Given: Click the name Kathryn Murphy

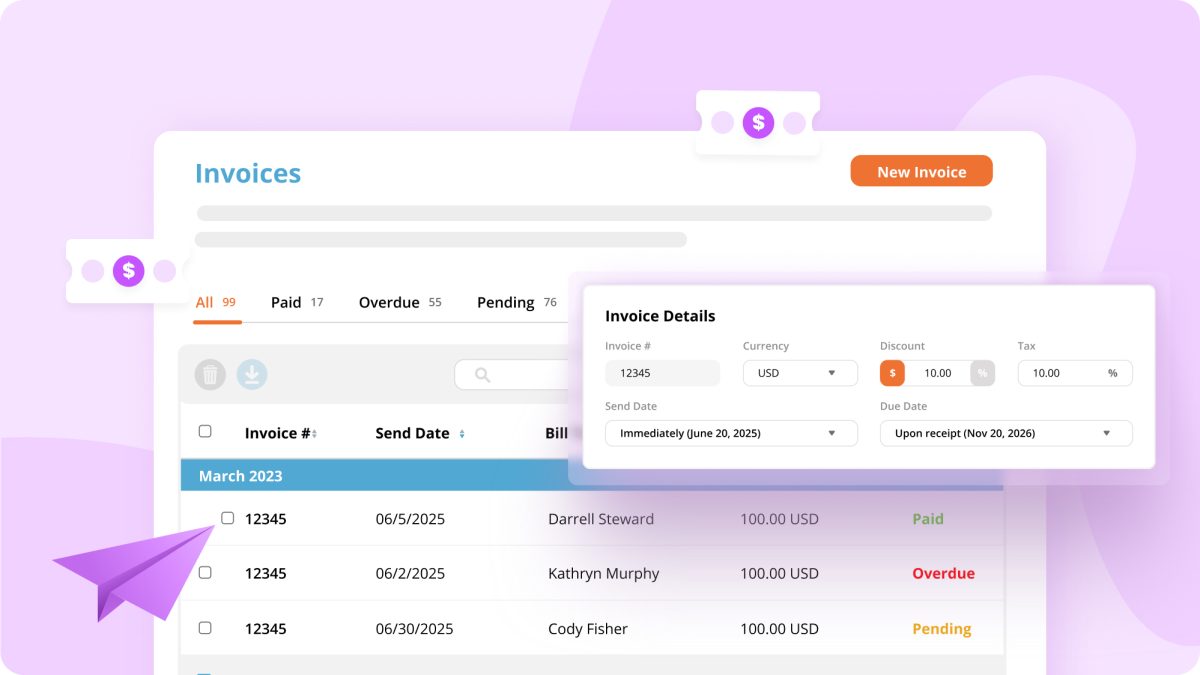Looking at the screenshot, I should (604, 574).
